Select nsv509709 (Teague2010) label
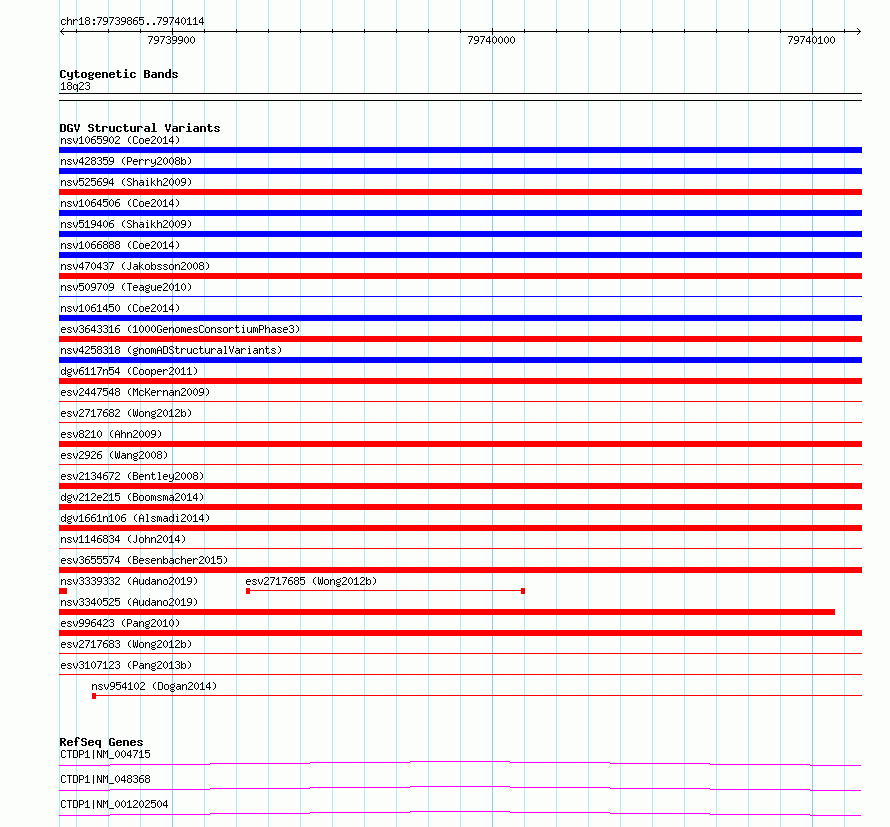 [x=126, y=287]
